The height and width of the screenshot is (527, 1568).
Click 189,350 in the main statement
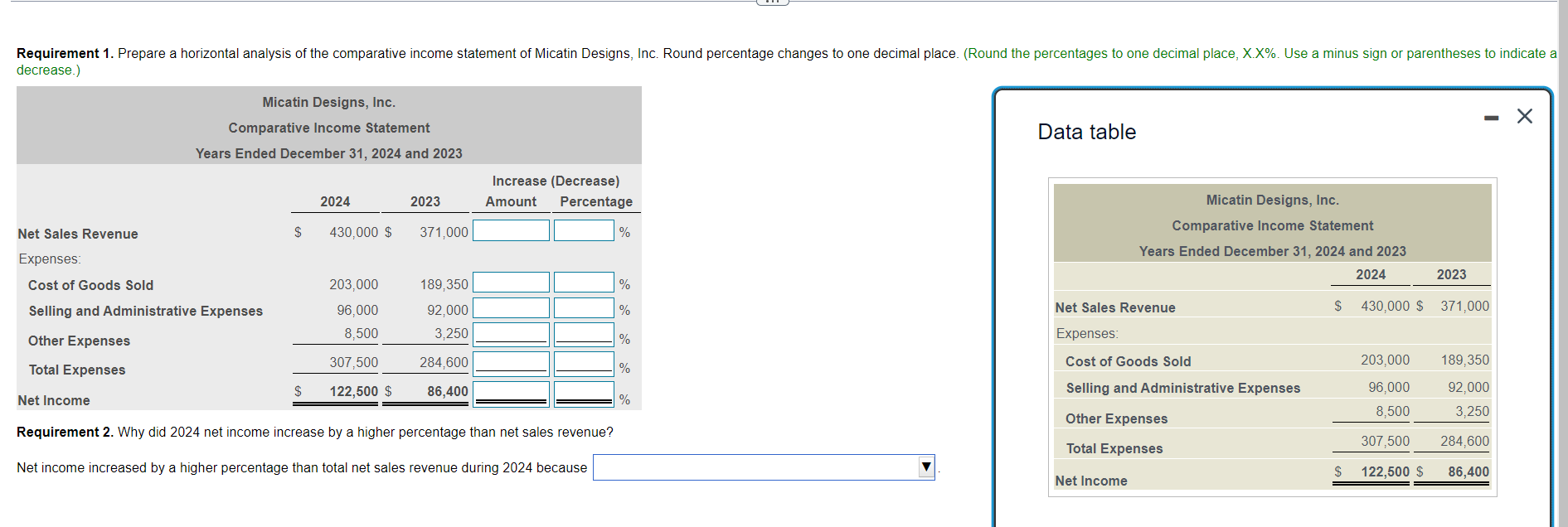444,284
